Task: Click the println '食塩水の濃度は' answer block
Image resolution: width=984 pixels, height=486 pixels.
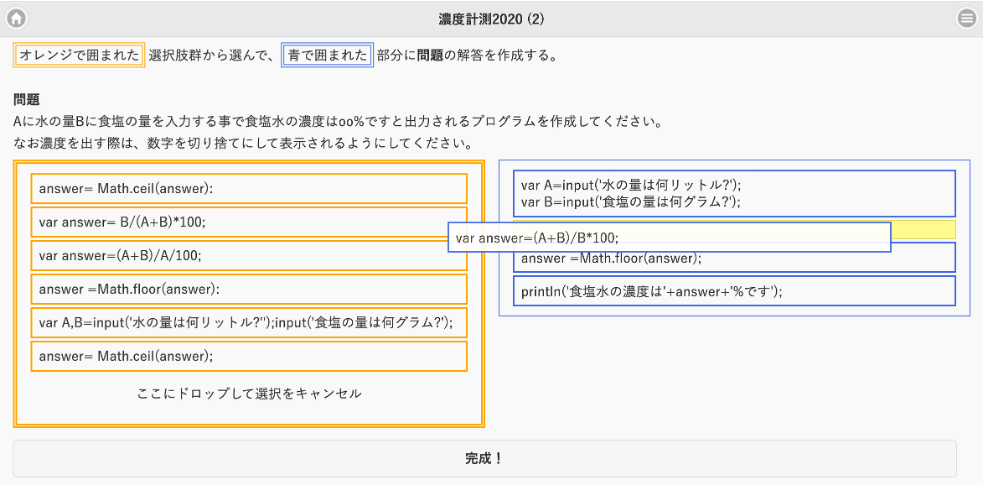Action: (735, 292)
